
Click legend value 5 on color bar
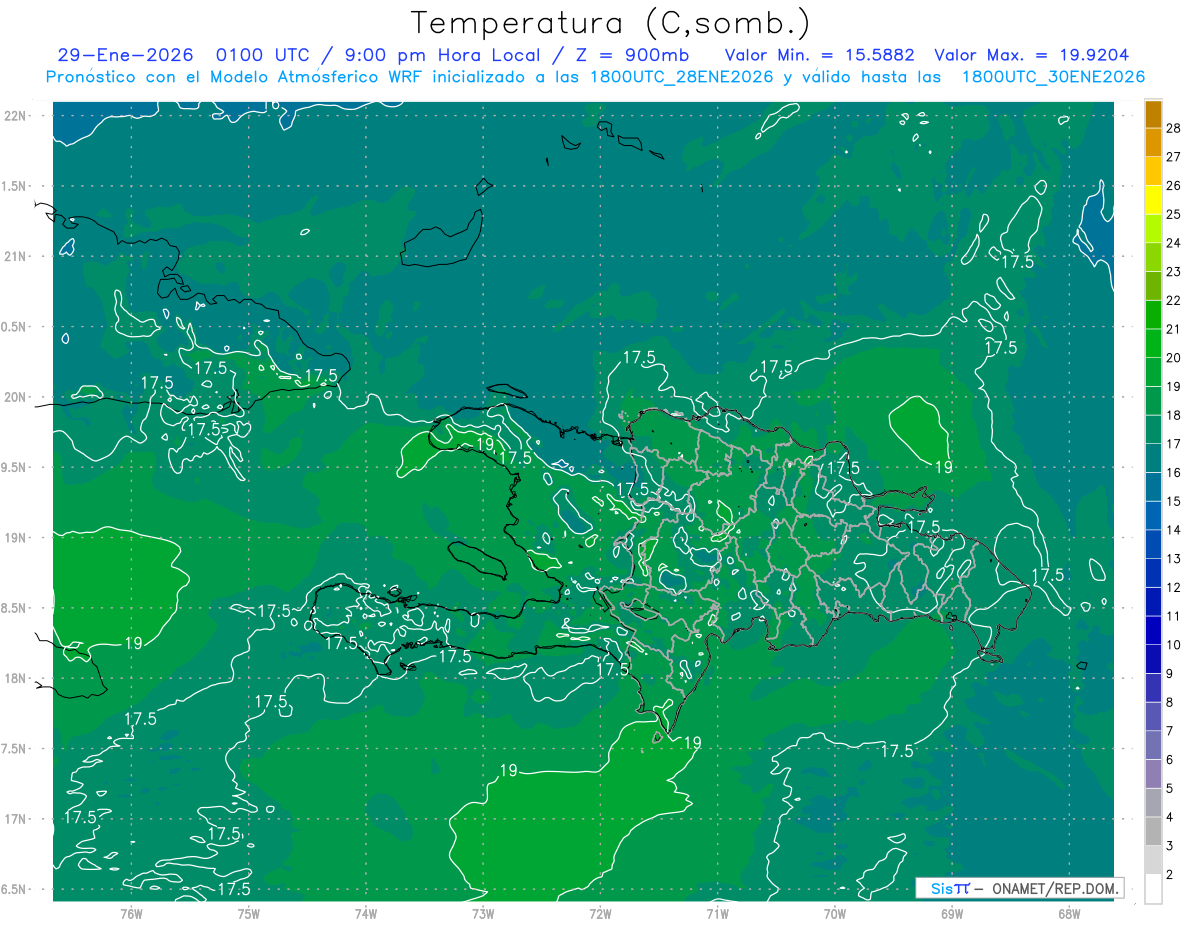click(1170, 789)
